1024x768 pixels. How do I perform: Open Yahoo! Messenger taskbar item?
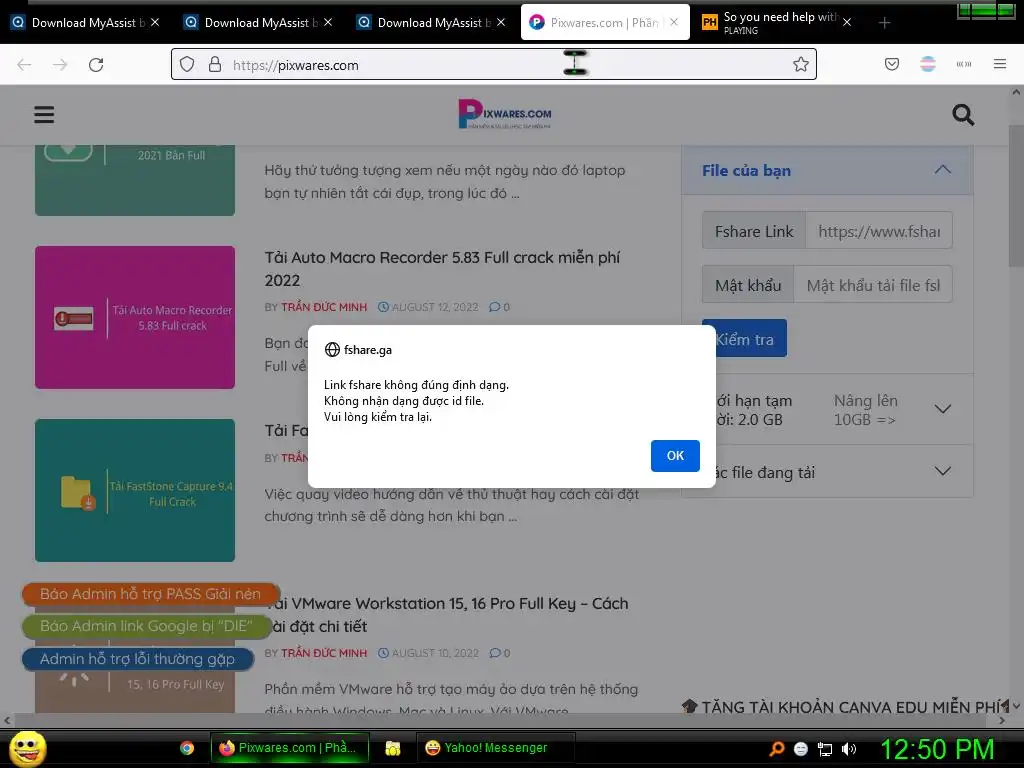pos(495,748)
